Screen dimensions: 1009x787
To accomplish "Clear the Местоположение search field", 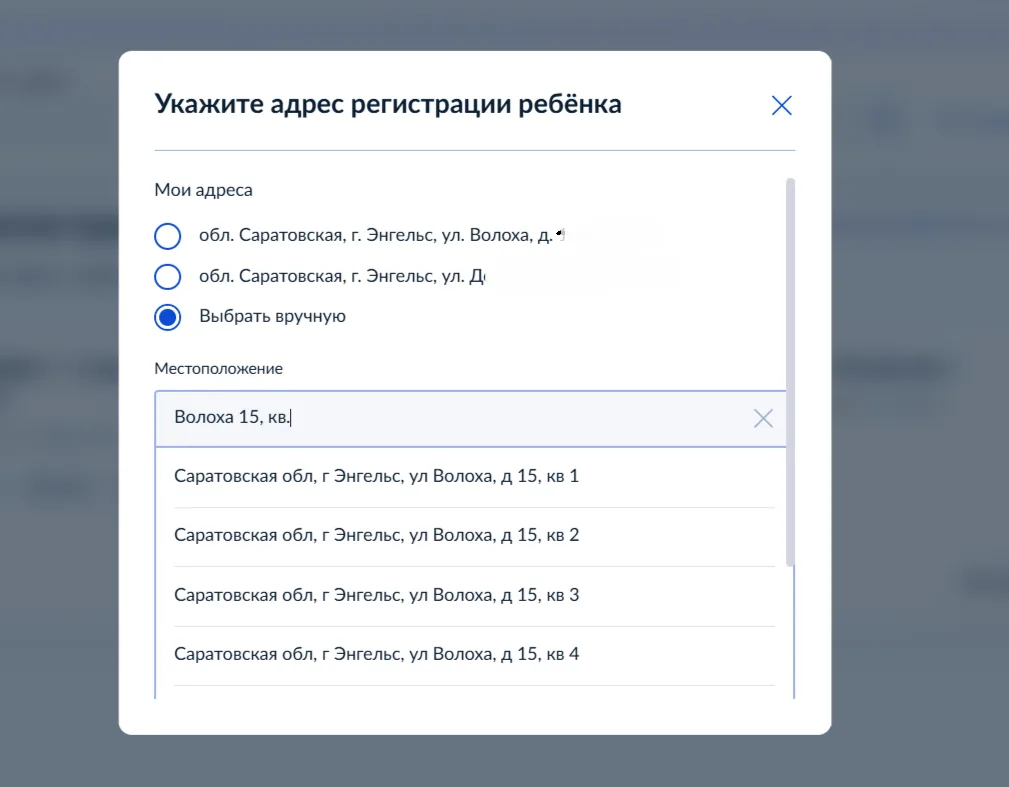I will pyautogui.click(x=763, y=418).
